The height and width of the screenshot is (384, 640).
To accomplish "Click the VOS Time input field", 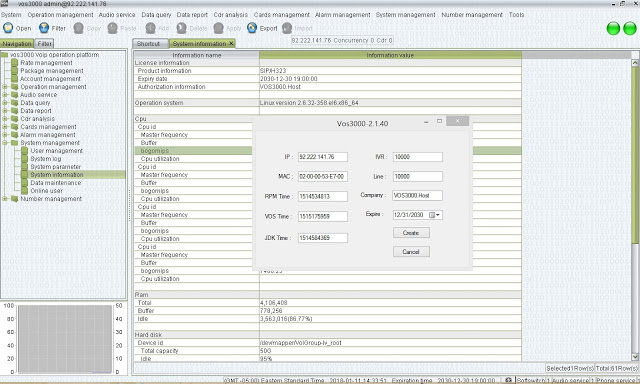I will click(x=322, y=216).
